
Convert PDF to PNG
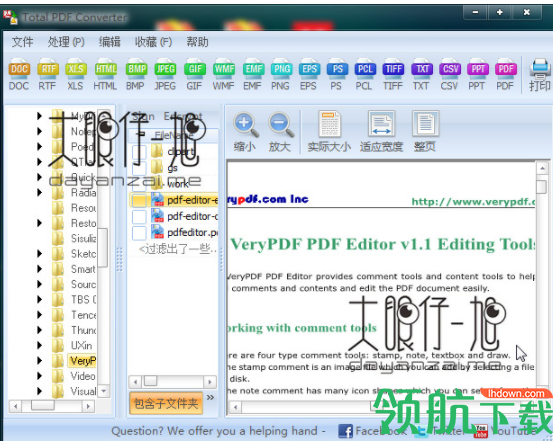[281, 75]
